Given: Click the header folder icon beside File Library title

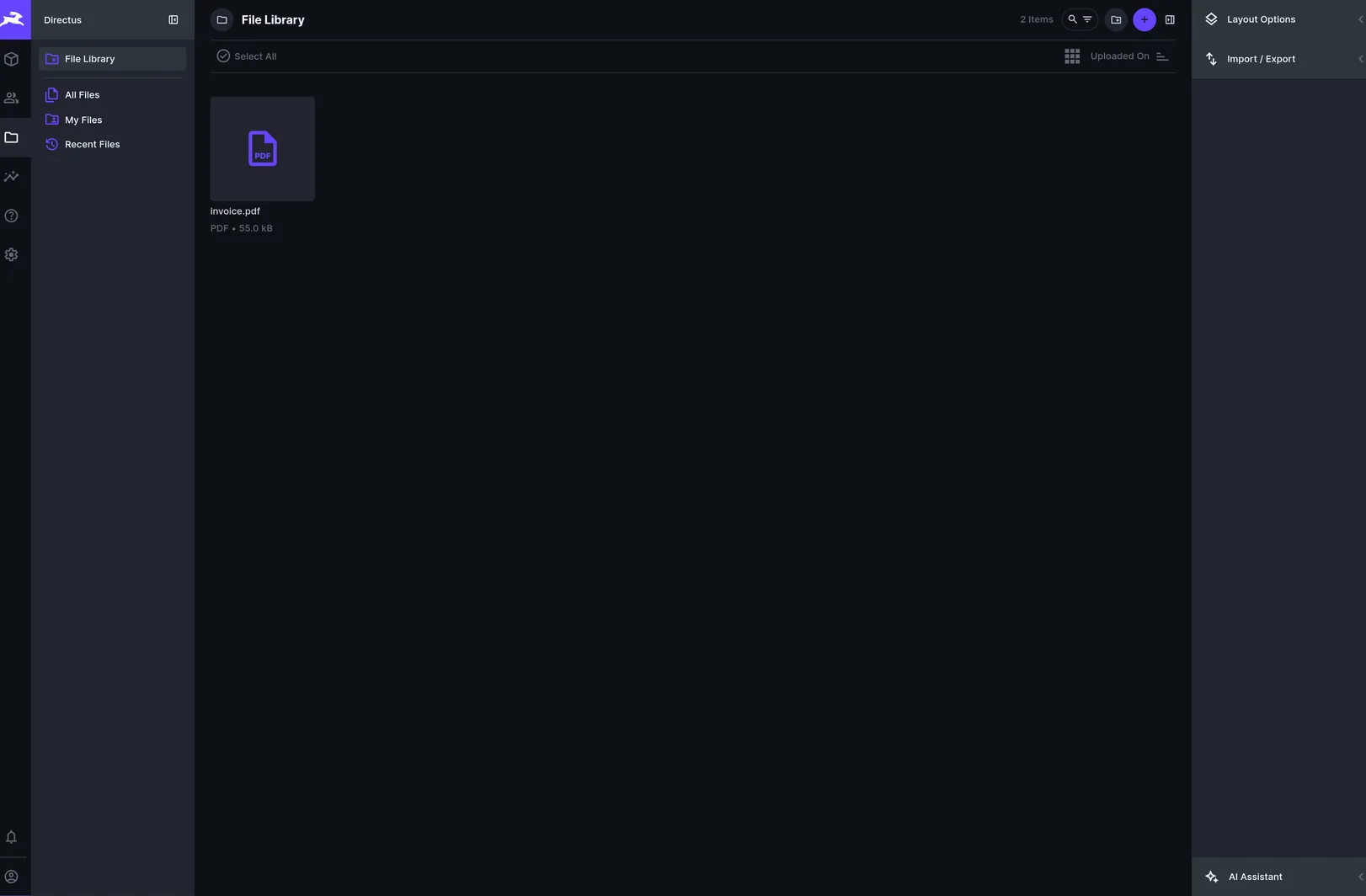Looking at the screenshot, I should point(222,19).
